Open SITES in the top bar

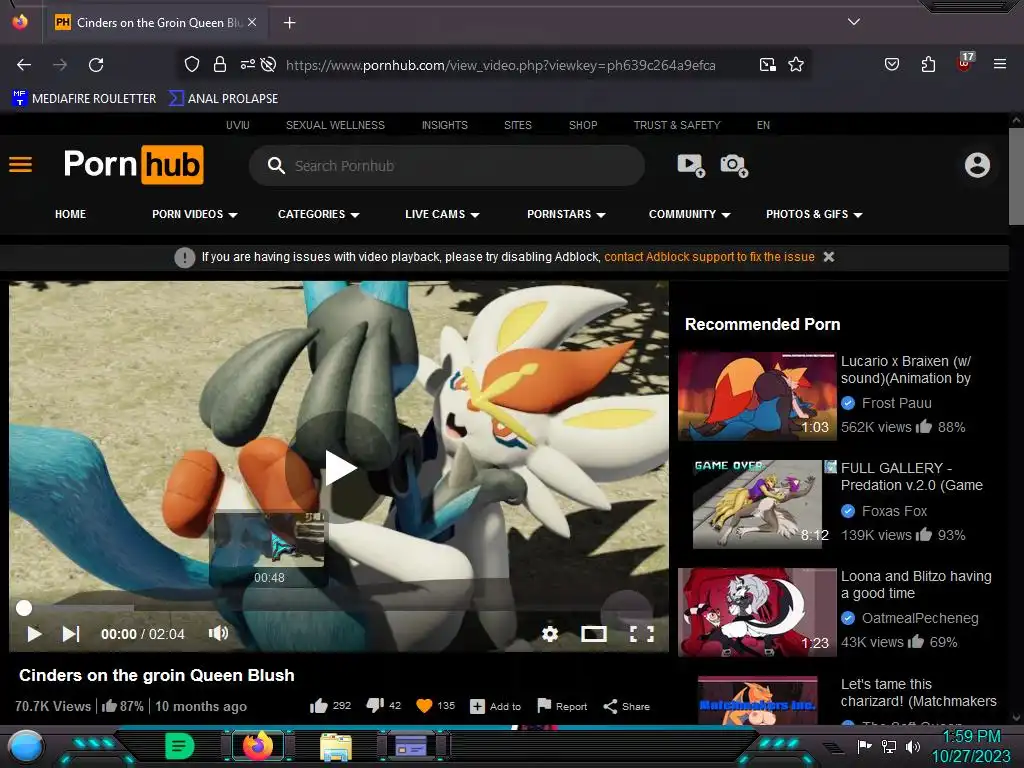[518, 125]
